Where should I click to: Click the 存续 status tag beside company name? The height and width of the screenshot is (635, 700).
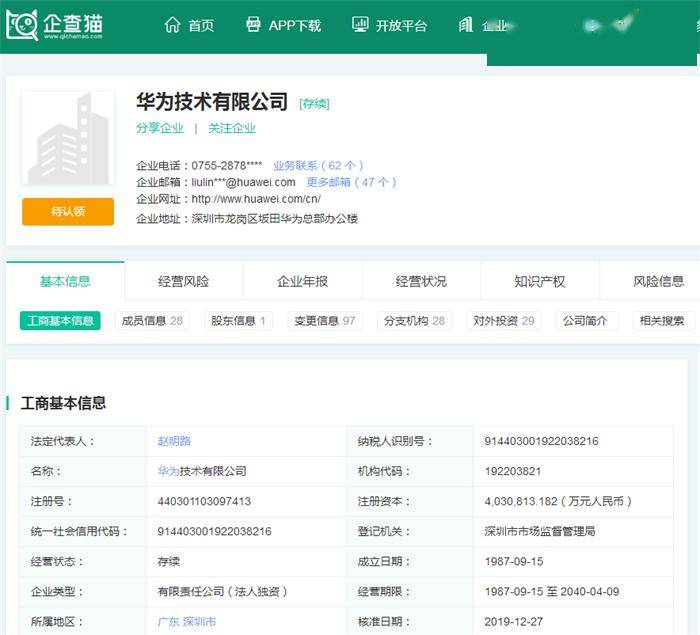(x=314, y=104)
